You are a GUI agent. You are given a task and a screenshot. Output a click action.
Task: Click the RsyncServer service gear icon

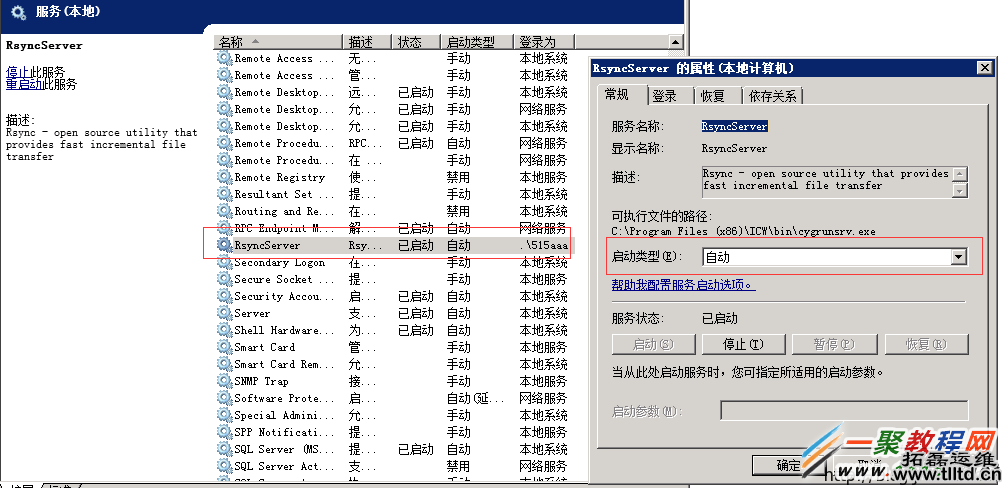tap(225, 245)
